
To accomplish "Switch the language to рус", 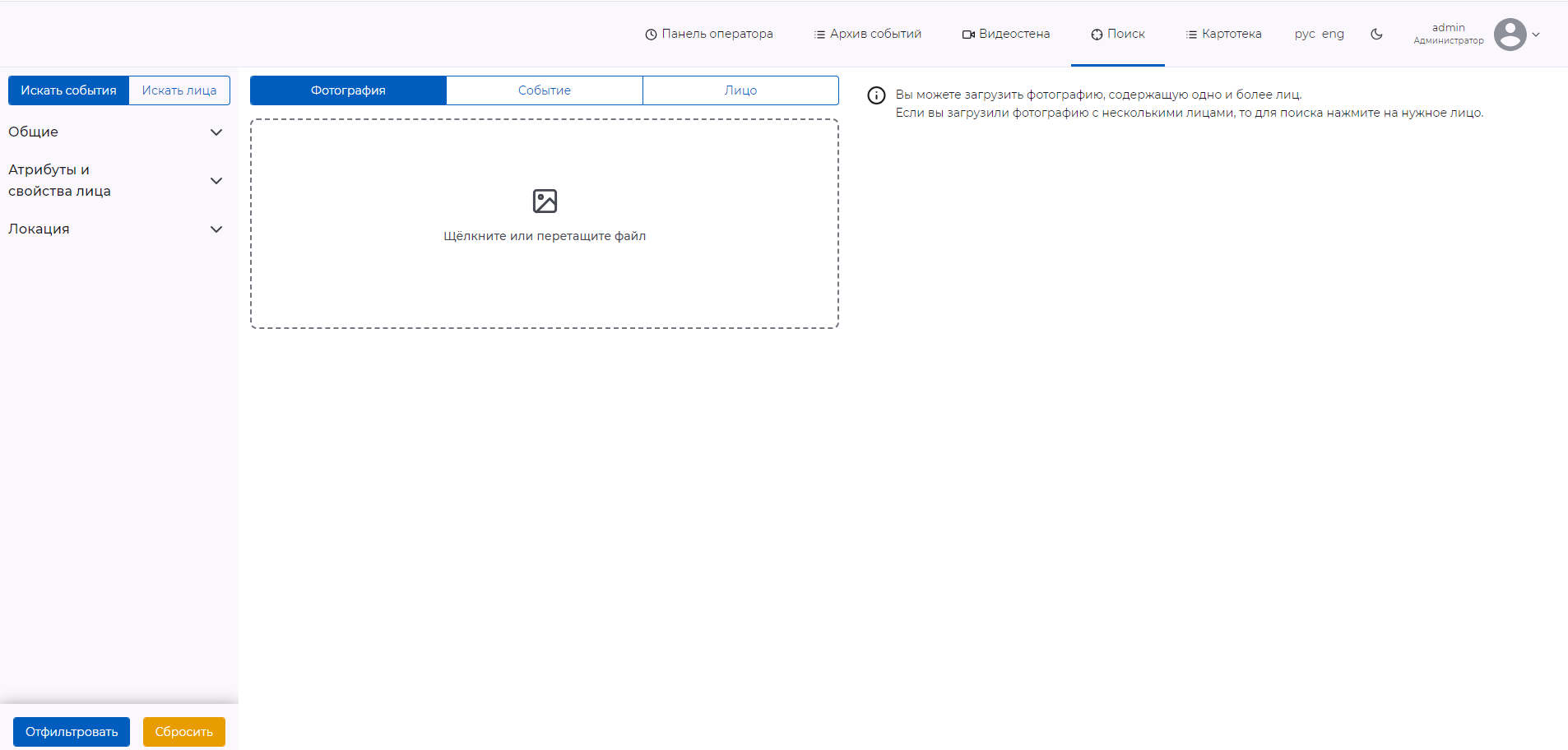I will click(1304, 34).
